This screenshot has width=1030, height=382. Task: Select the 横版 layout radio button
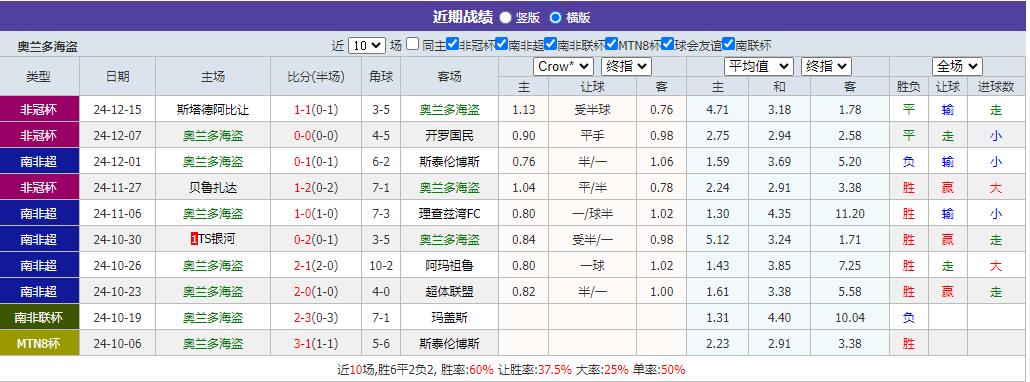tap(556, 18)
